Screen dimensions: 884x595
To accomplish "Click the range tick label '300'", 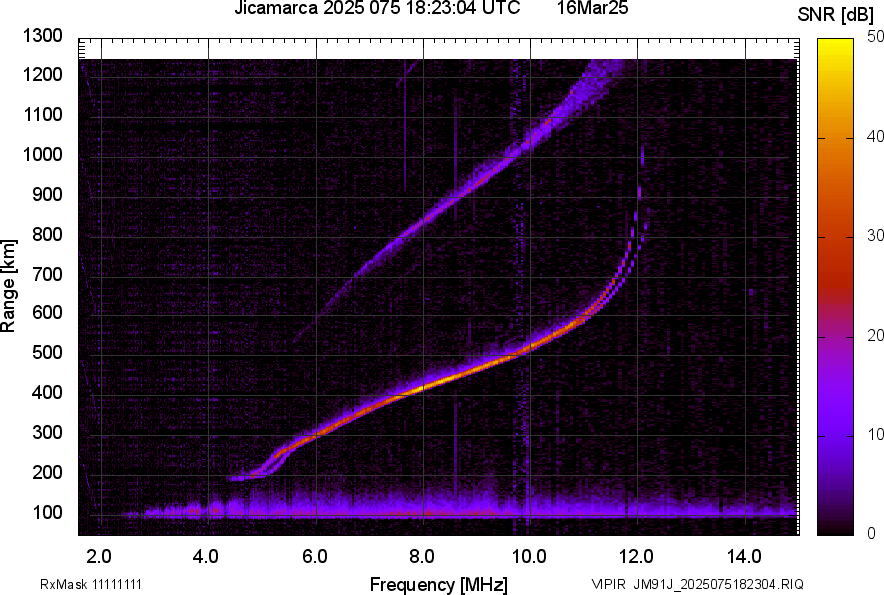I will pos(47,433).
